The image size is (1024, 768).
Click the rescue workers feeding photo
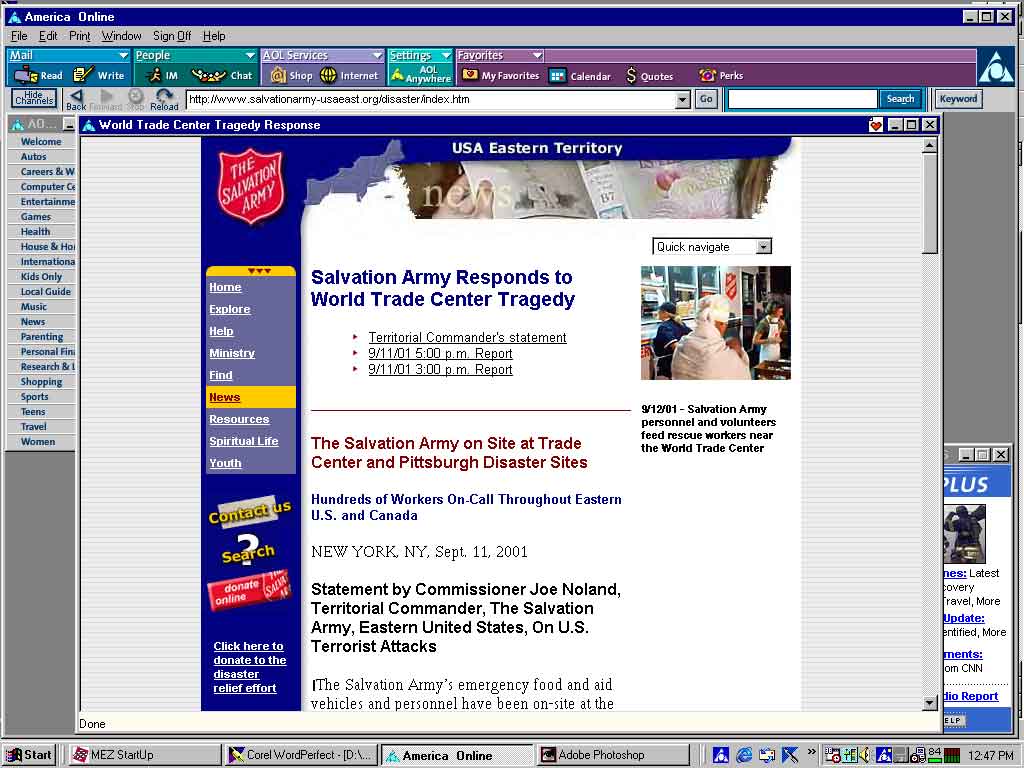coord(716,323)
